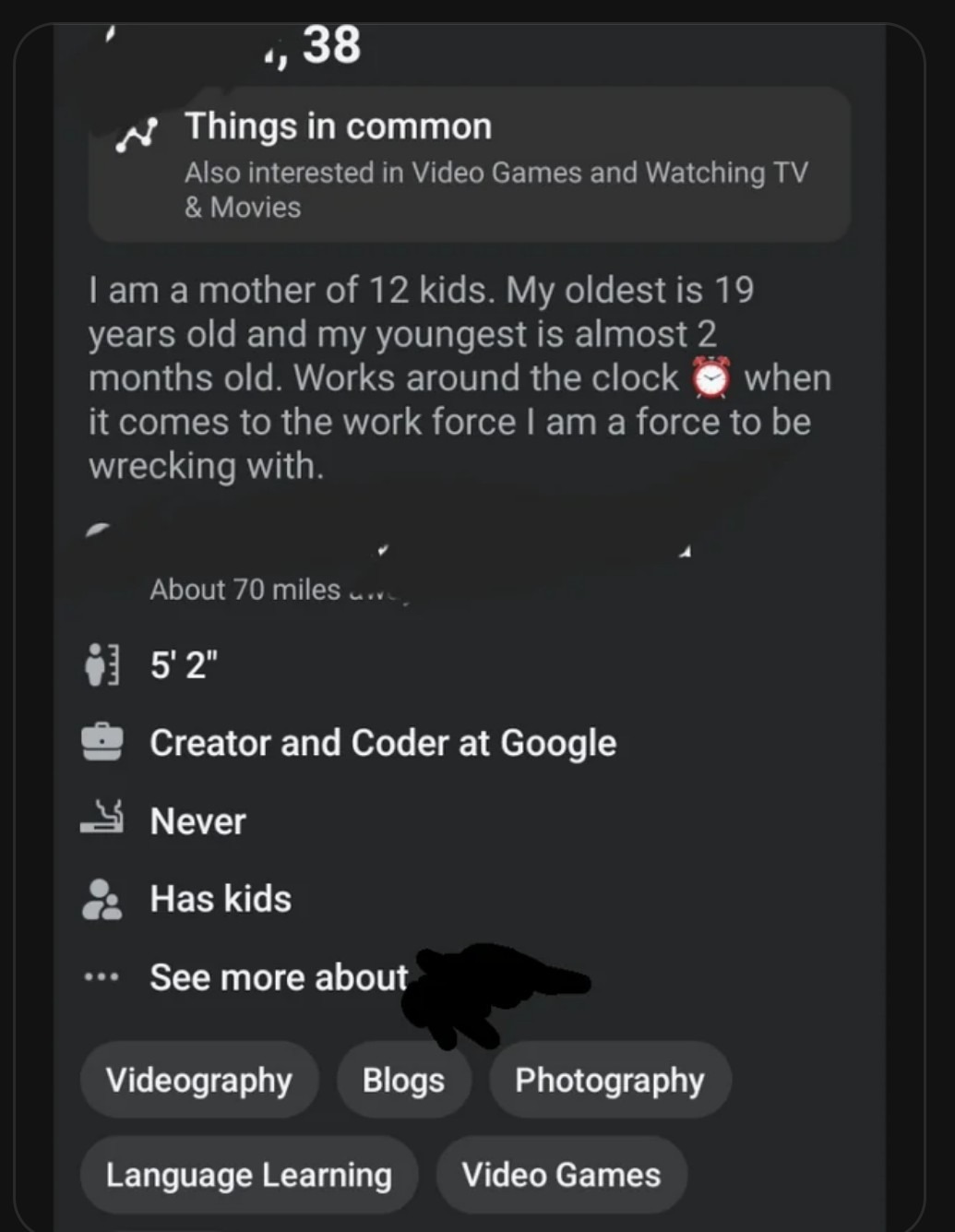955x1232 pixels.
Task: Tap the briefcase job icon
Action: pos(101,742)
